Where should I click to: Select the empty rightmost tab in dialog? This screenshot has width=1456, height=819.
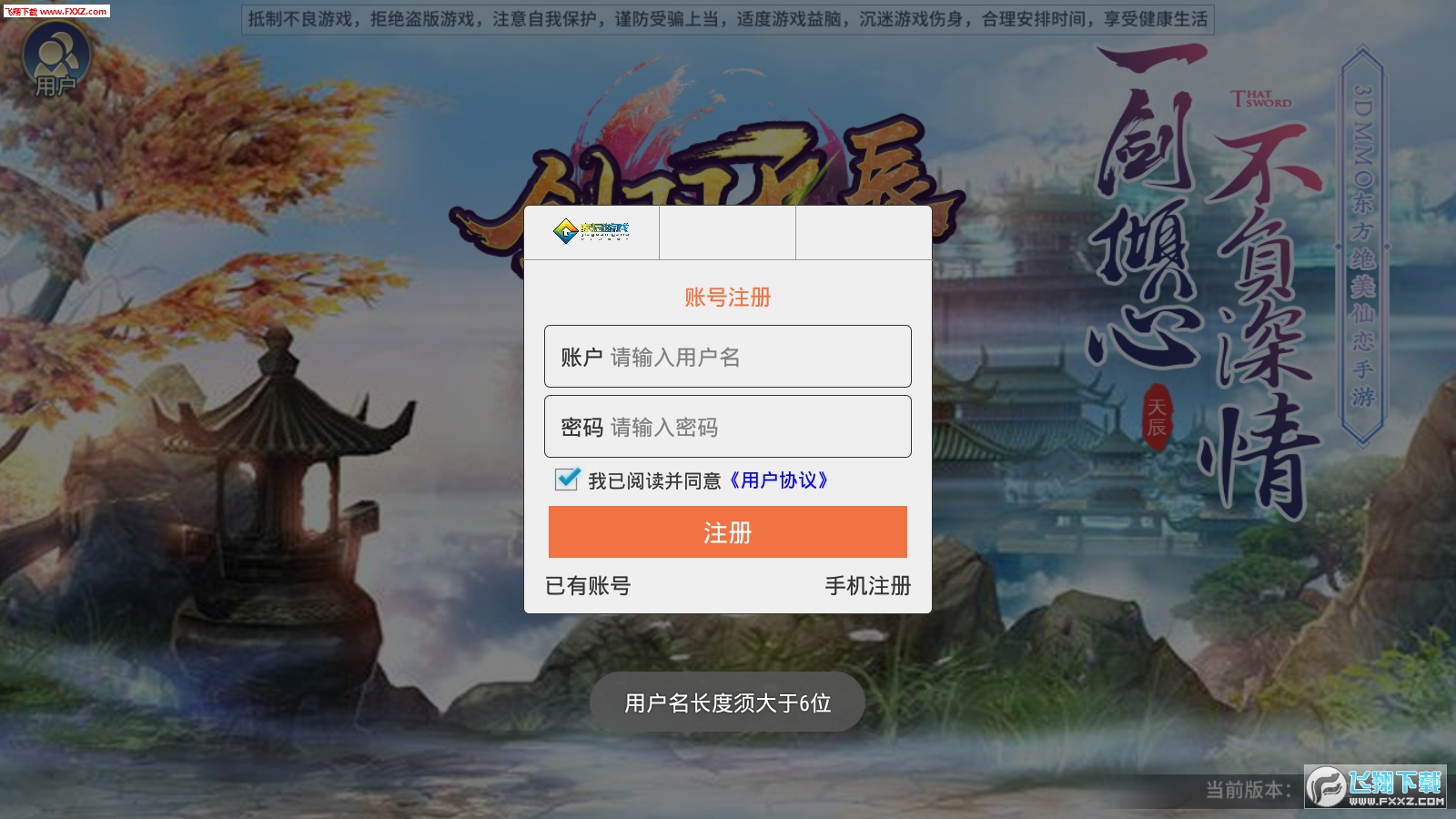point(863,232)
